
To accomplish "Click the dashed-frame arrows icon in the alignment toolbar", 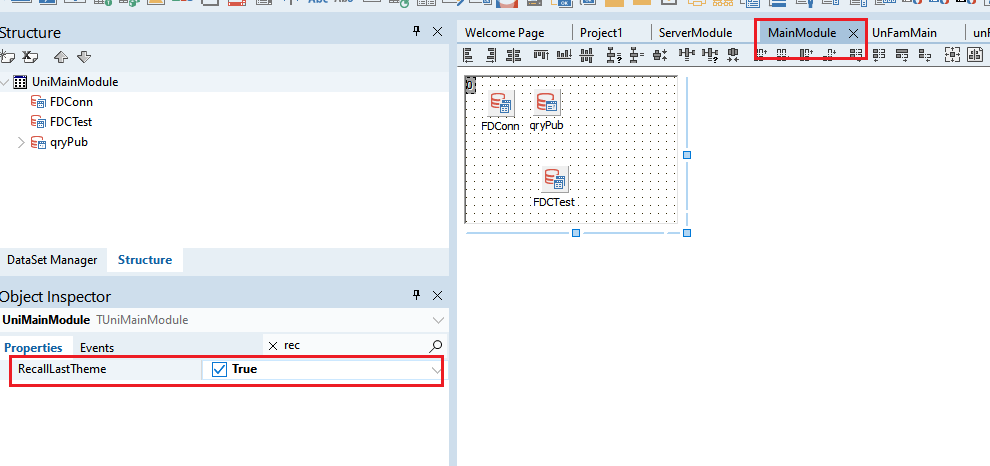I will 951,55.
